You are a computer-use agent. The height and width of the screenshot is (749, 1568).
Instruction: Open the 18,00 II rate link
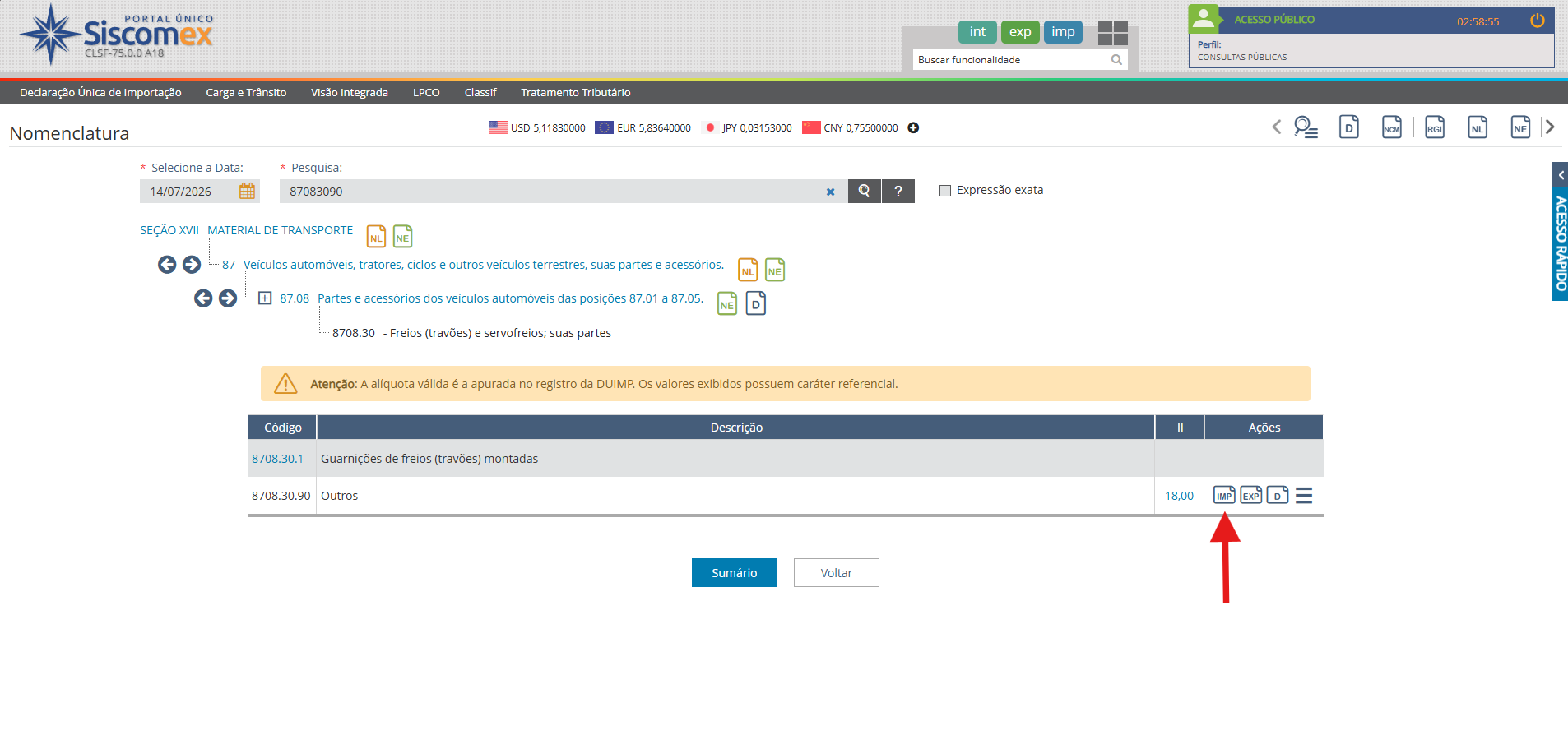[x=1179, y=496]
